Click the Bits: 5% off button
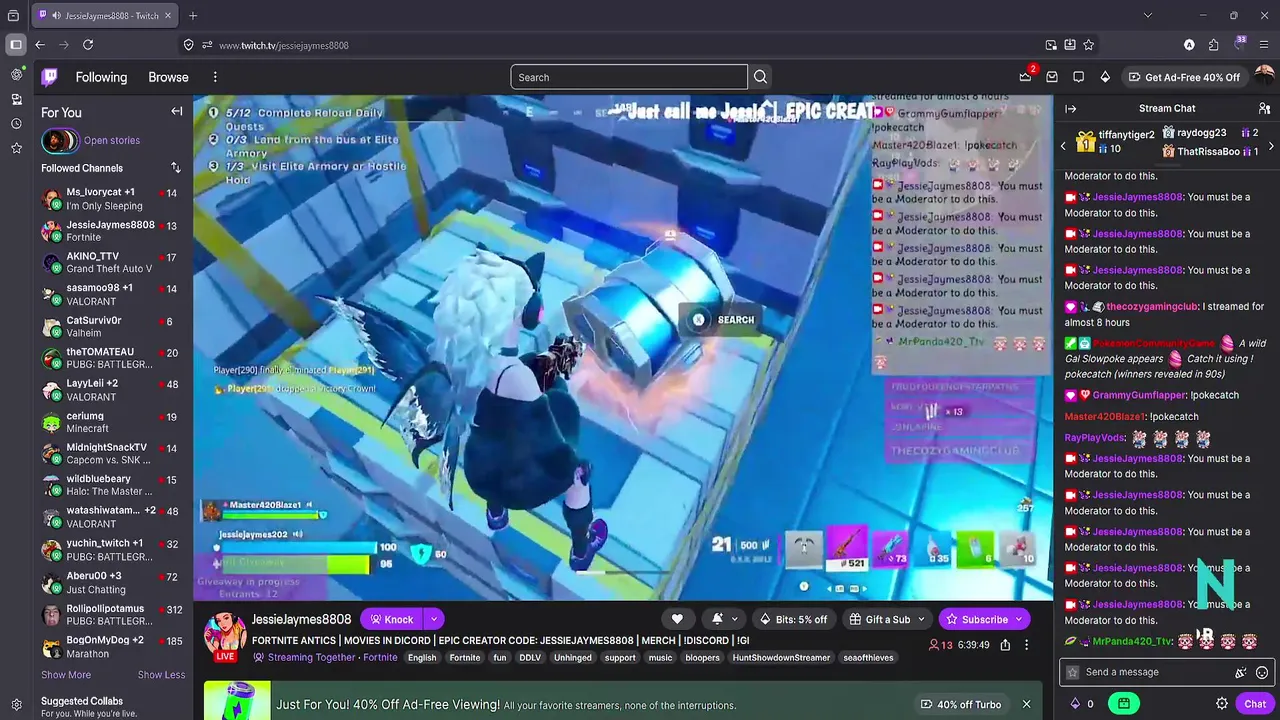The height and width of the screenshot is (720, 1280). tap(793, 619)
